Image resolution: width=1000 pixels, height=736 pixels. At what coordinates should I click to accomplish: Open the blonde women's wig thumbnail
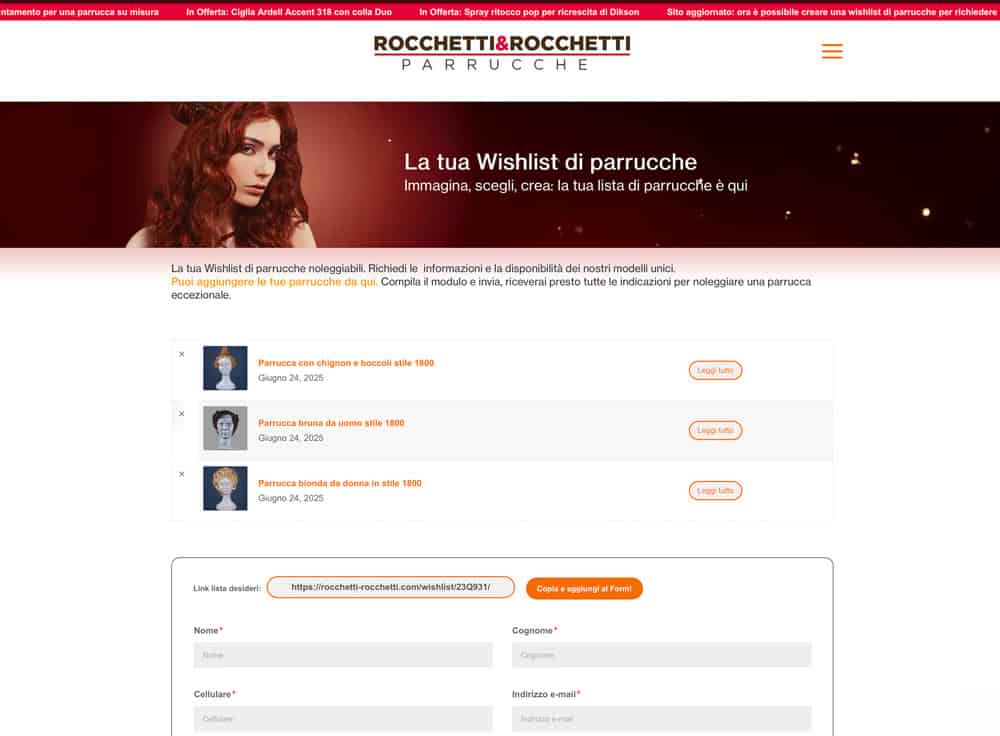(225, 488)
